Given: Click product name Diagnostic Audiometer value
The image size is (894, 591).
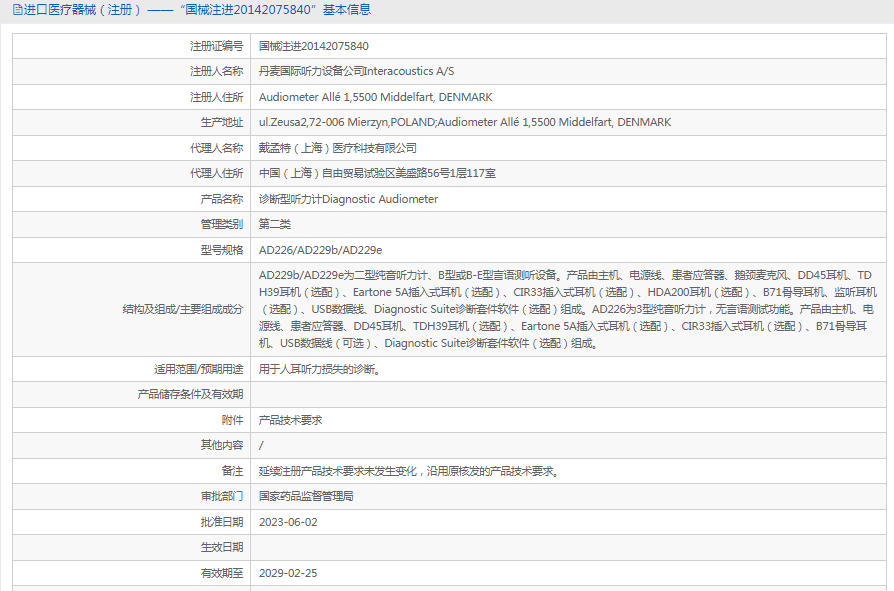Looking at the screenshot, I should [348, 199].
